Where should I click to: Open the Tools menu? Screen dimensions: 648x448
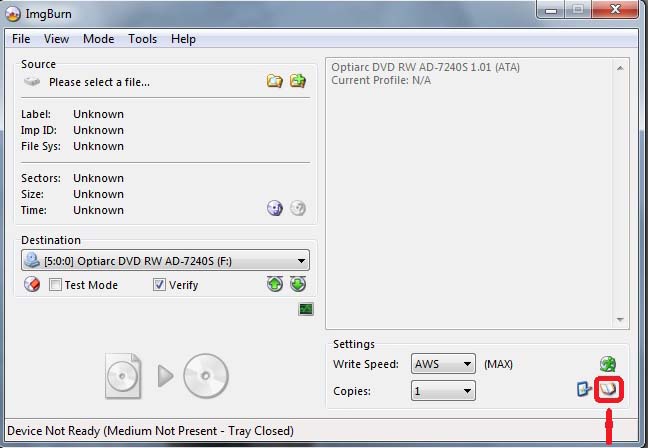click(143, 39)
